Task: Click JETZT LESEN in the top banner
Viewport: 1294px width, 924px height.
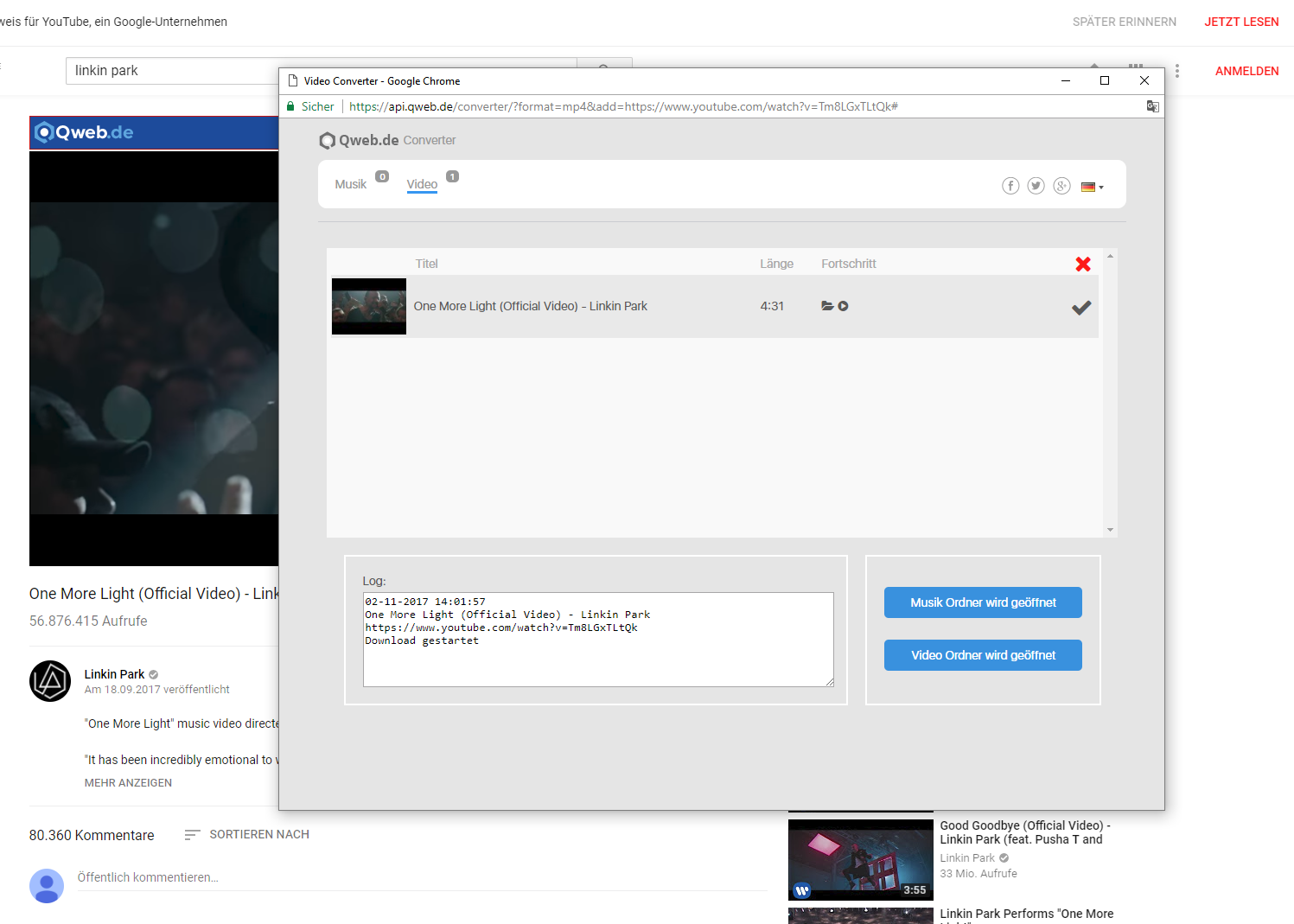Action: [1241, 22]
